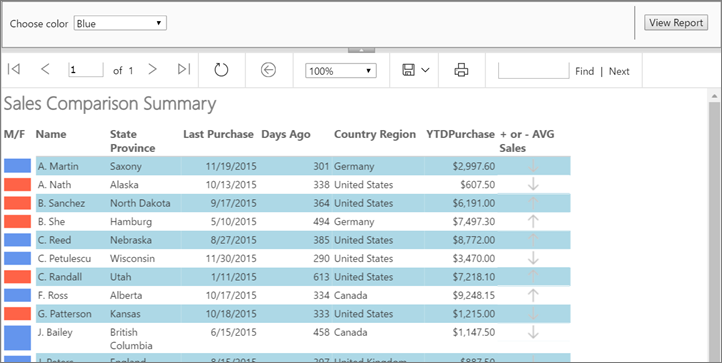This screenshot has width=722, height=363.
Task: Click up arrow in C. Reed row
Action: click(533, 240)
